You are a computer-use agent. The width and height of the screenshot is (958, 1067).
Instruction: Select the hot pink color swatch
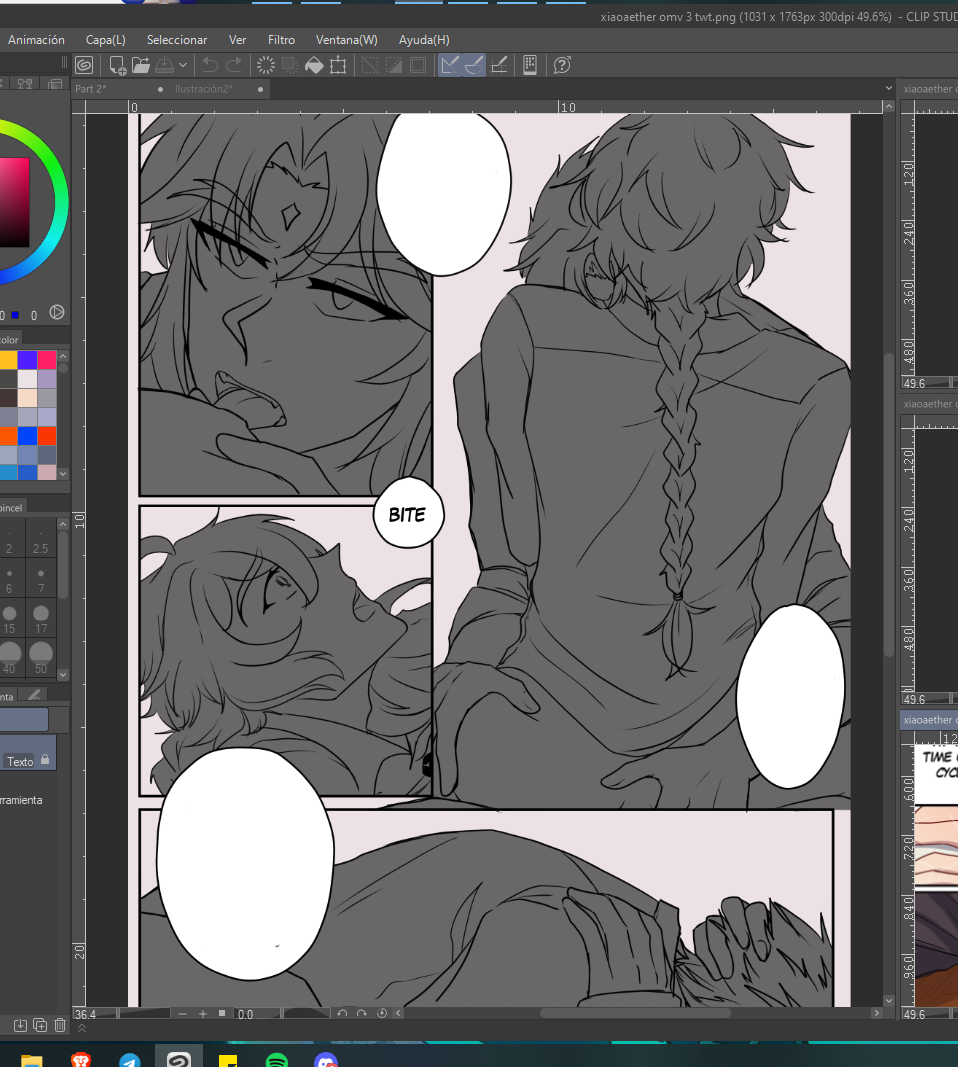point(47,359)
